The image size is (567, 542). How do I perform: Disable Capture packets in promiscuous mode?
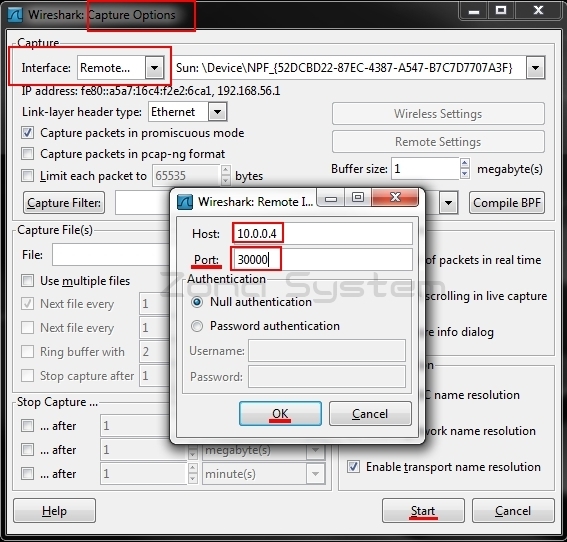pos(27,133)
